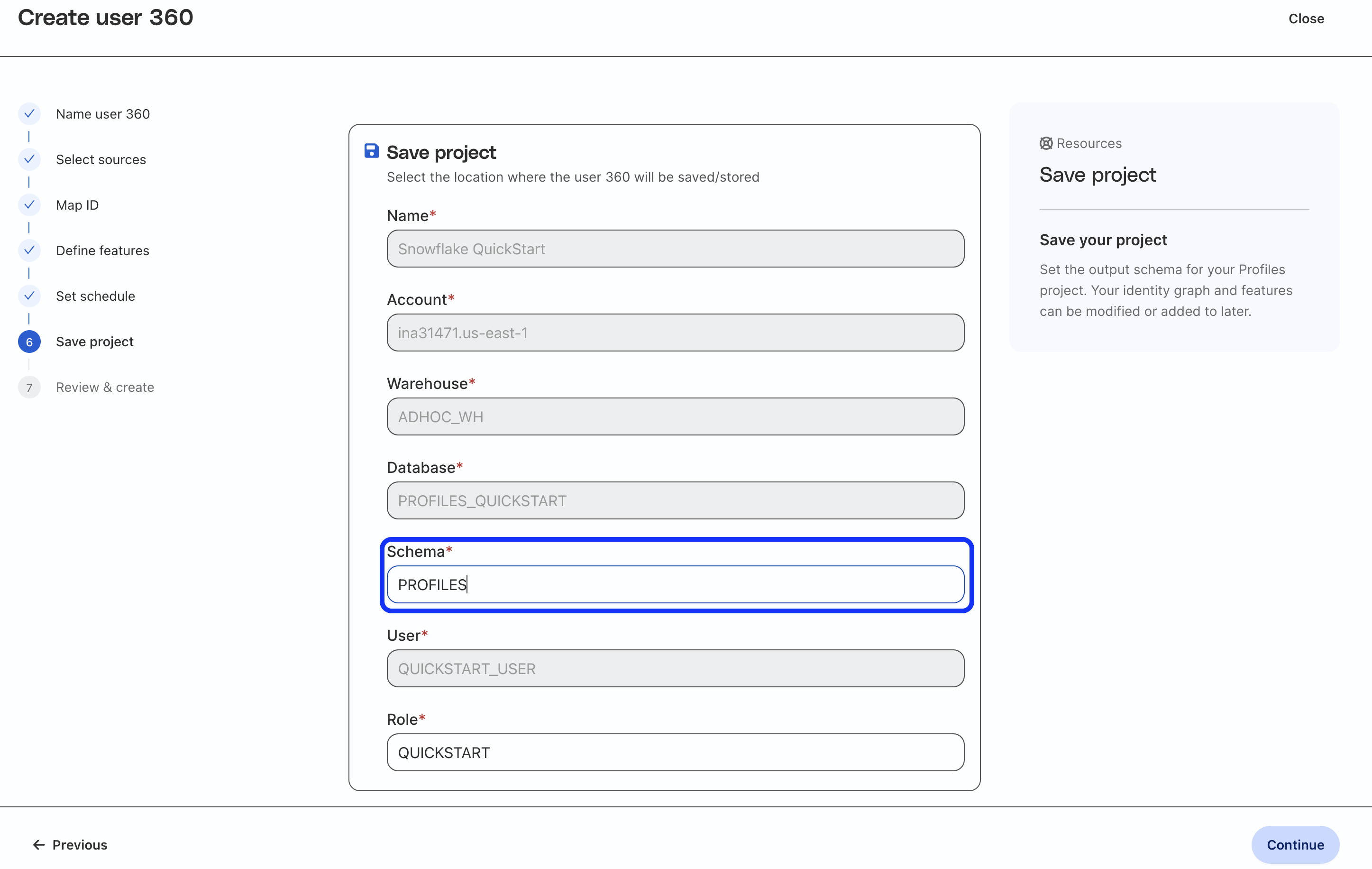This screenshot has width=1372, height=869.
Task: Click the Database field PROFILES_QUICKSTART
Action: click(675, 500)
